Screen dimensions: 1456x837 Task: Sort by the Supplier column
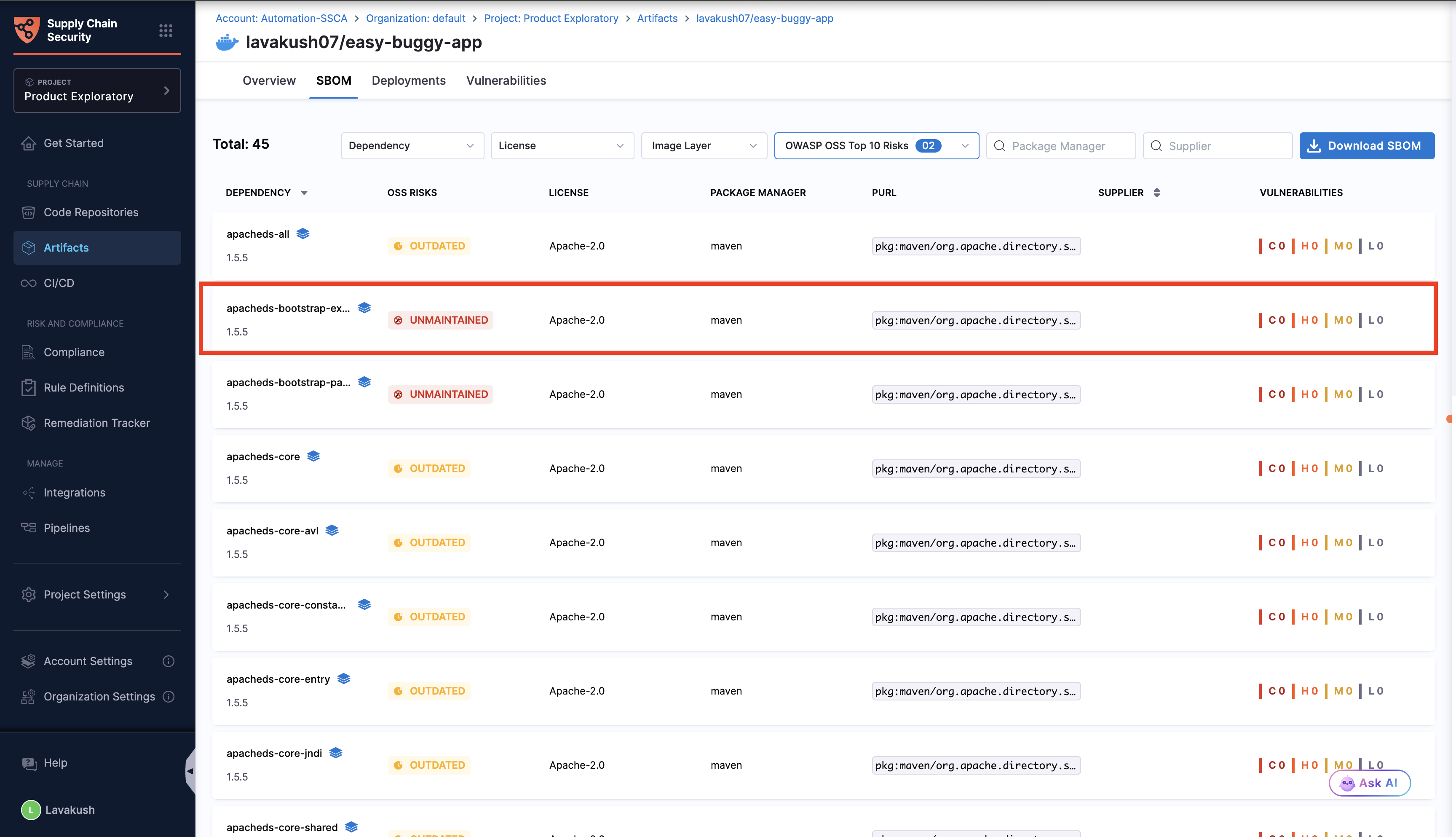point(1156,193)
